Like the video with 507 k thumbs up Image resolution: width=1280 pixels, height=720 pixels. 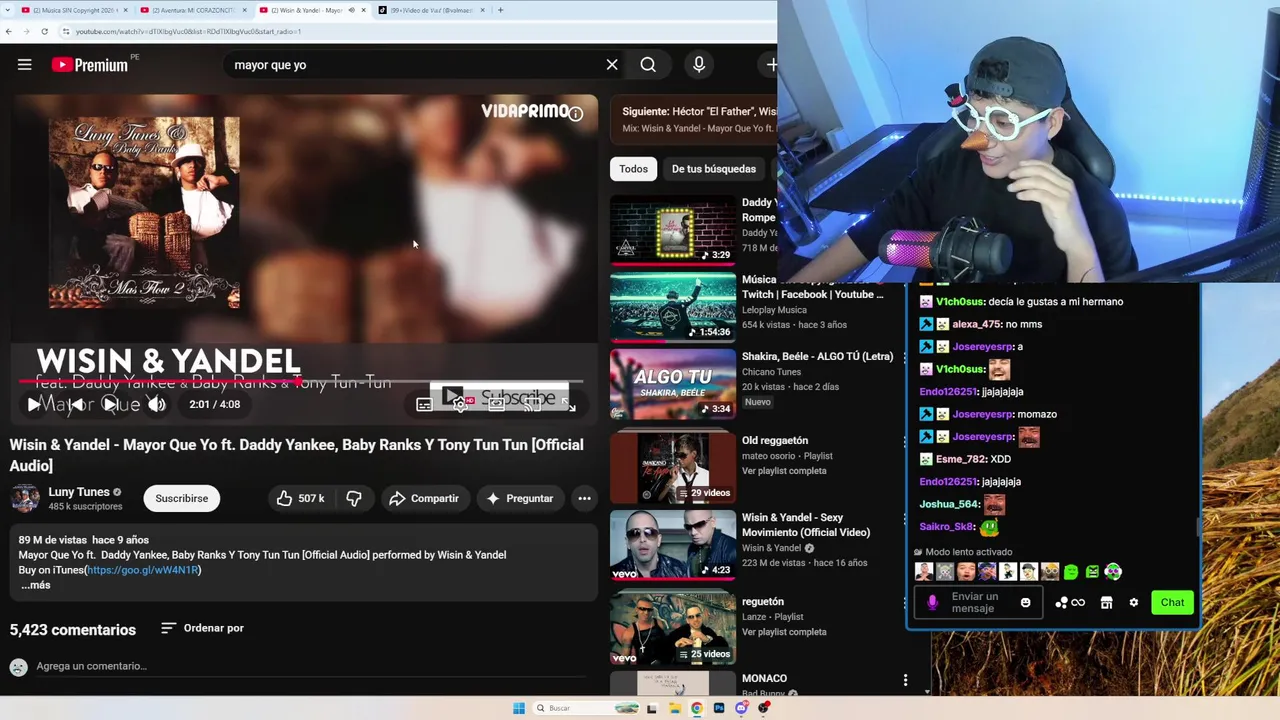point(300,498)
